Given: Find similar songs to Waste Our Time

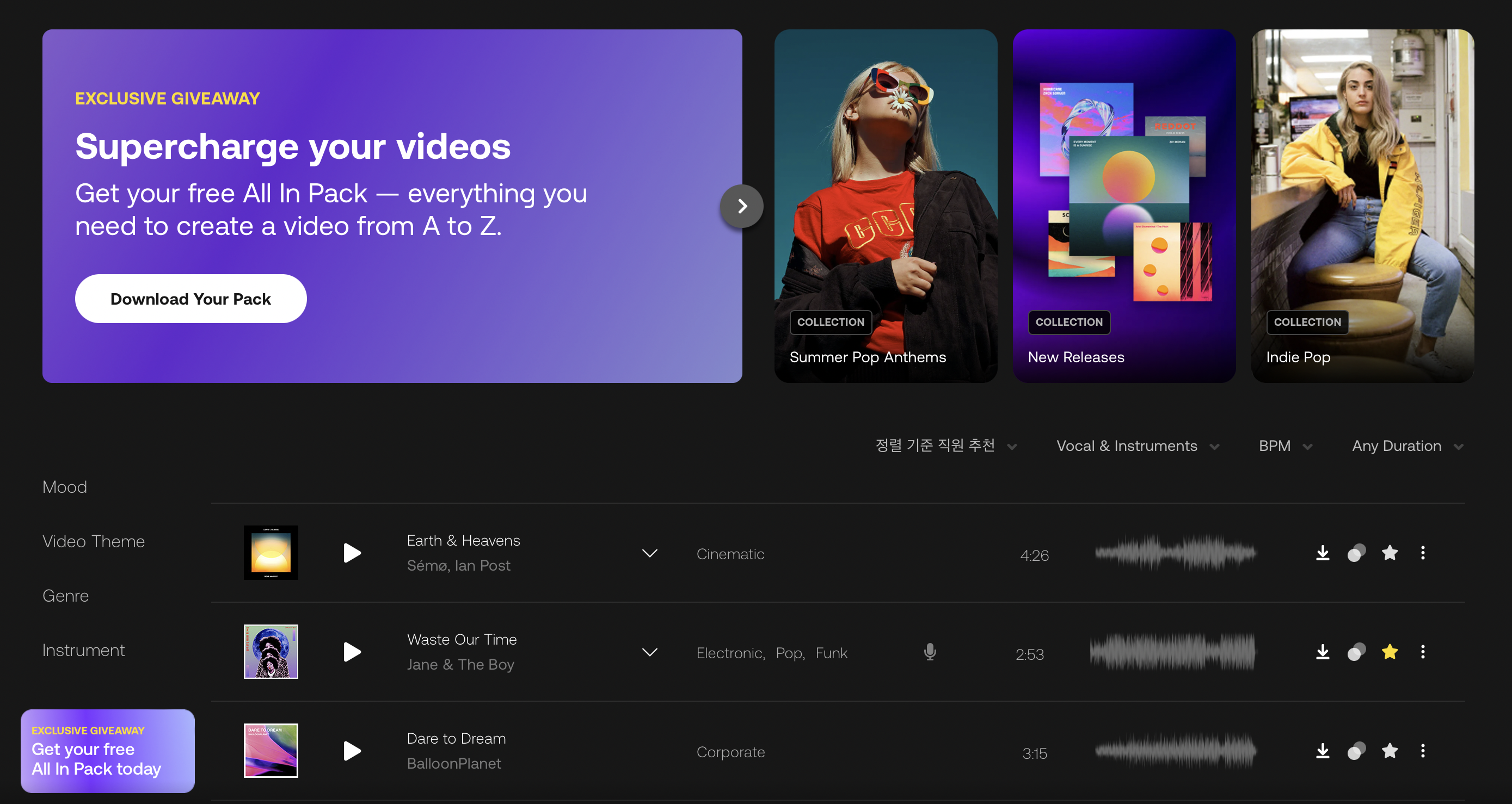Looking at the screenshot, I should point(1356,652).
